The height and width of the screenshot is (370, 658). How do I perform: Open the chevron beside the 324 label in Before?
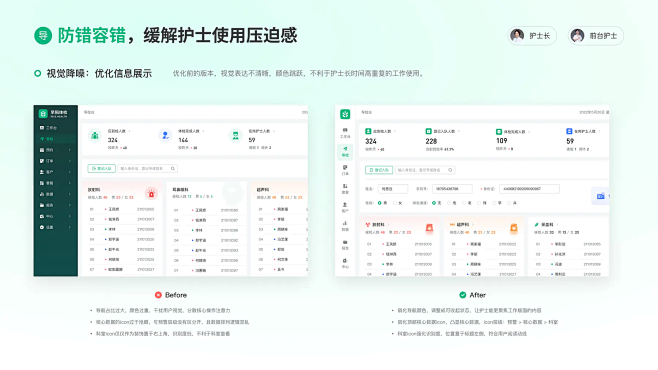(x=129, y=131)
